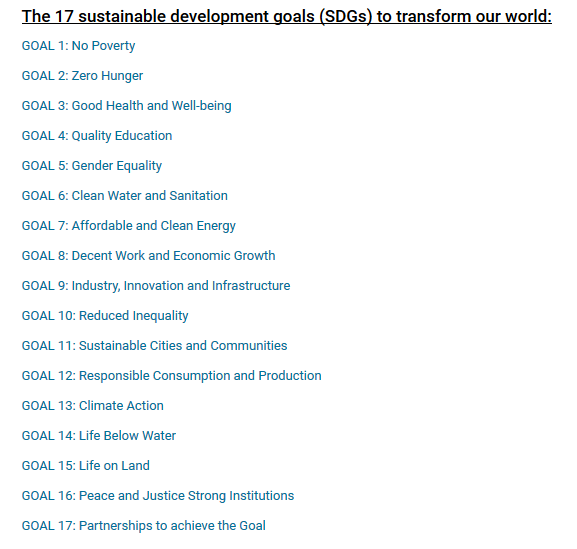Click the GOAL 10: Reduced Inequality link
Viewport: 577px width, 549px height.
click(x=105, y=316)
